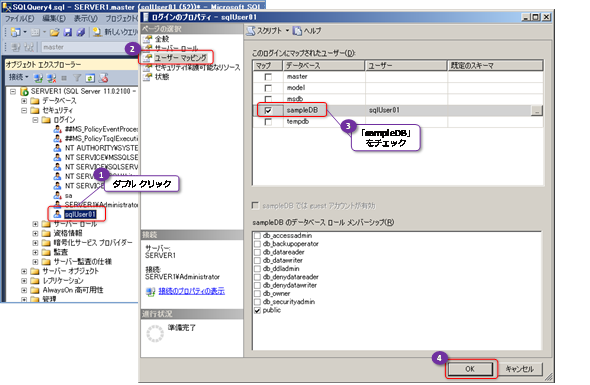
Task: Click the 監査 folder icon in tree
Action: point(46,252)
